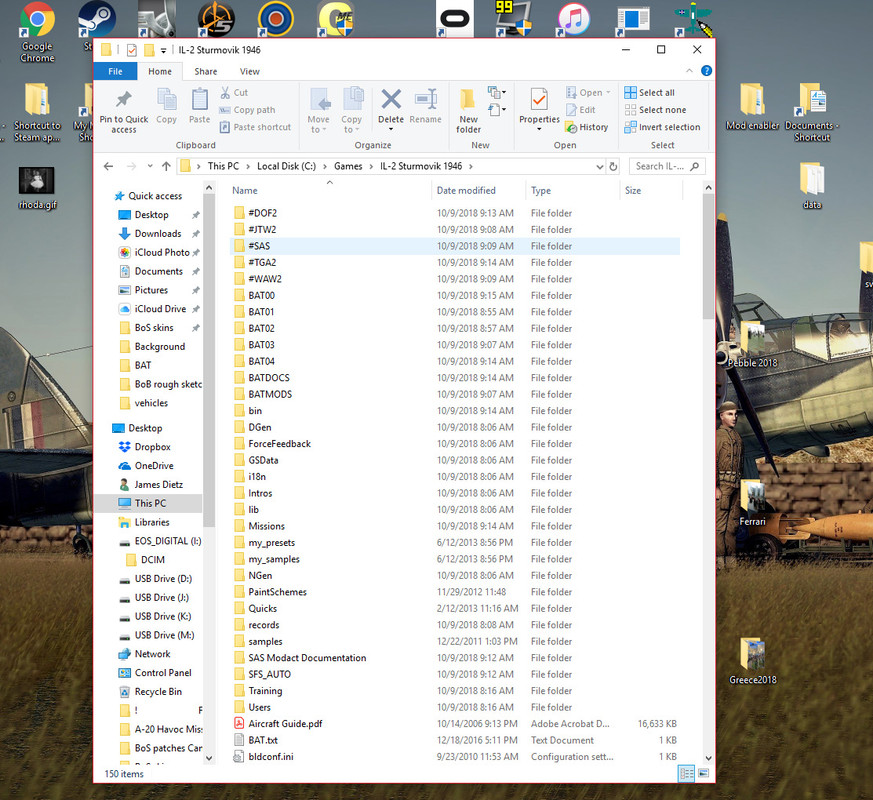This screenshot has height=800, width=873.
Task: Click Pin to Quick access icon
Action: point(124,100)
